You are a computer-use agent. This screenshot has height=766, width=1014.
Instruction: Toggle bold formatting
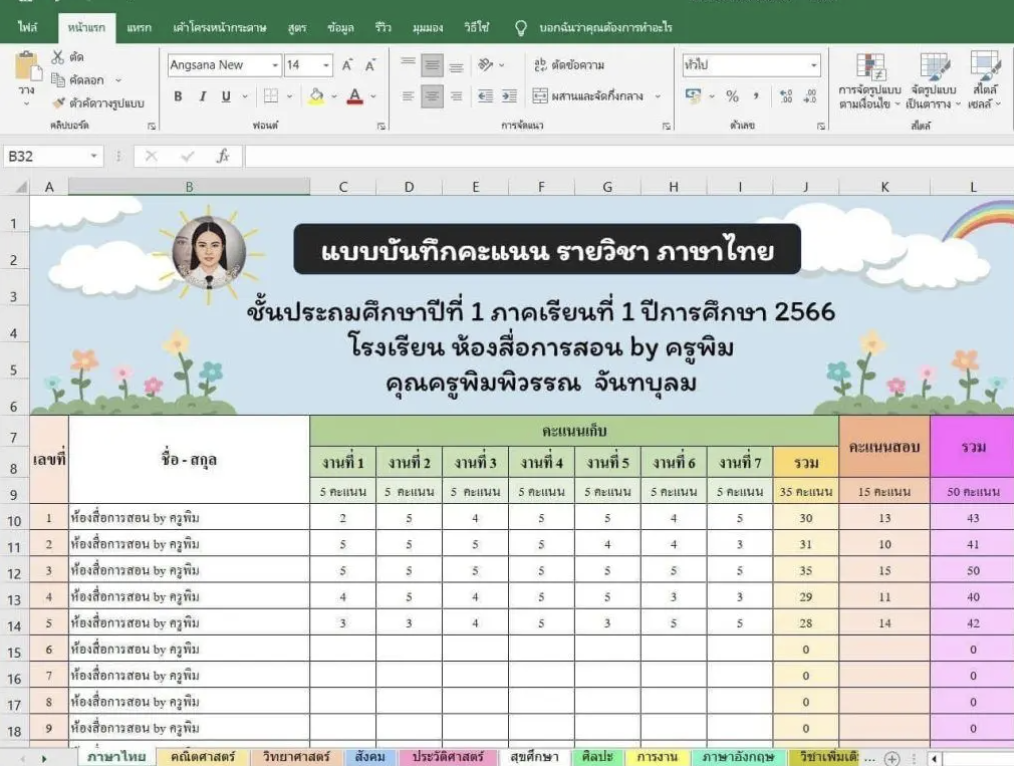point(178,96)
